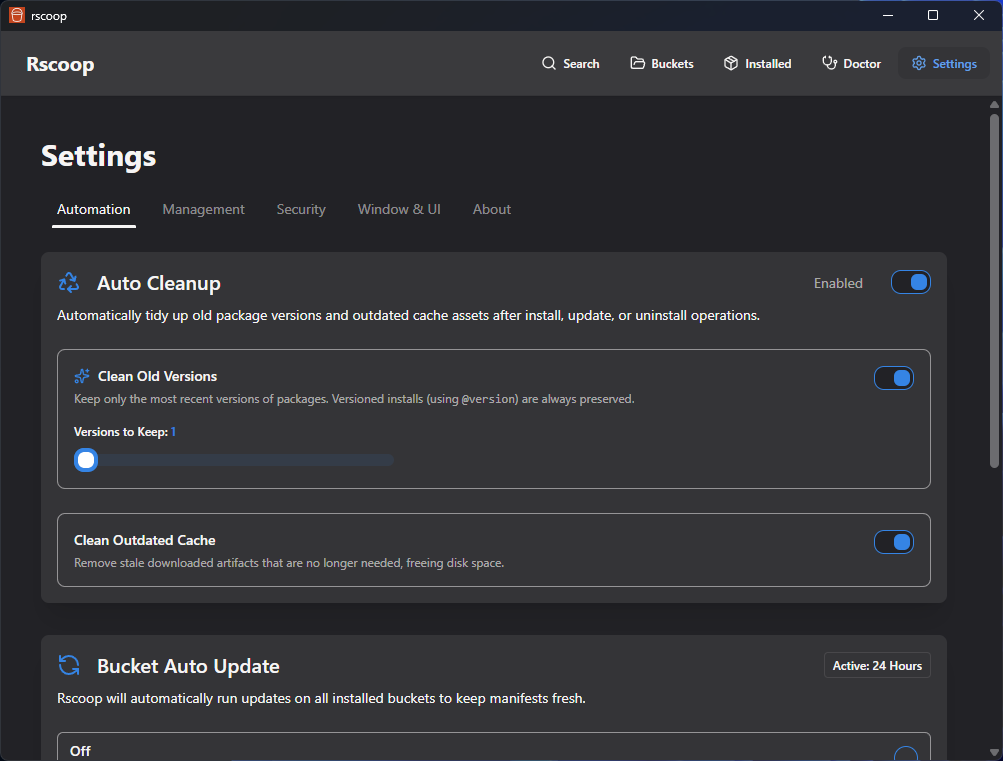
Task: Click the Doctor stethoscope icon
Action: 829,63
